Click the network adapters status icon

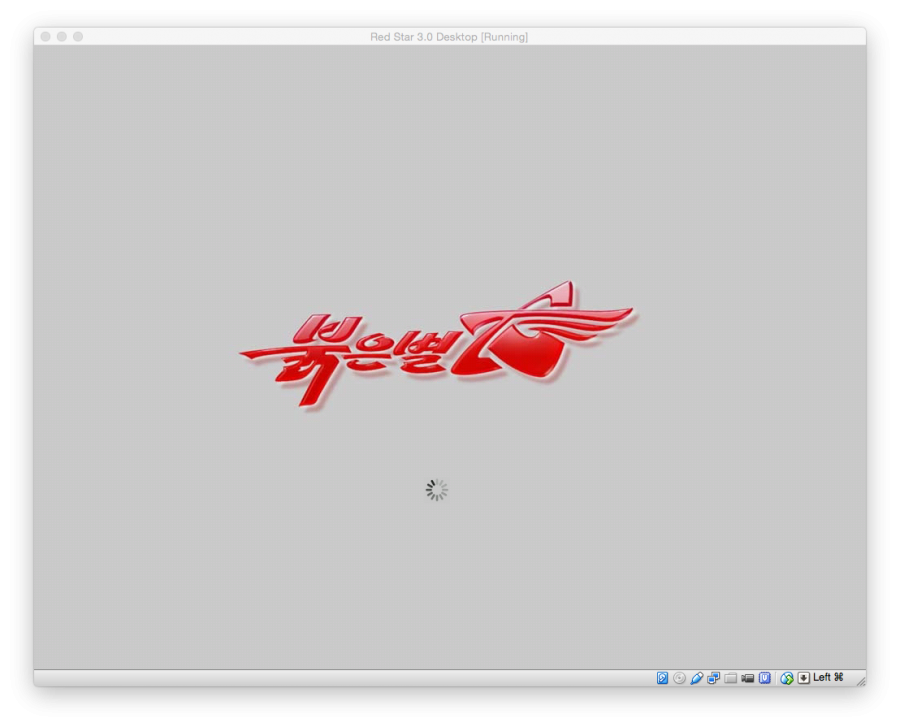[x=713, y=678]
